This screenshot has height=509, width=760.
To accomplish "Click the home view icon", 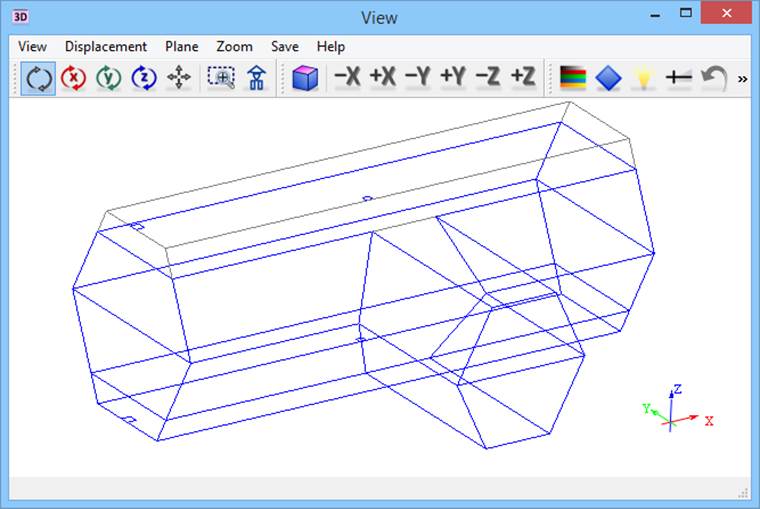I will pyautogui.click(x=256, y=78).
